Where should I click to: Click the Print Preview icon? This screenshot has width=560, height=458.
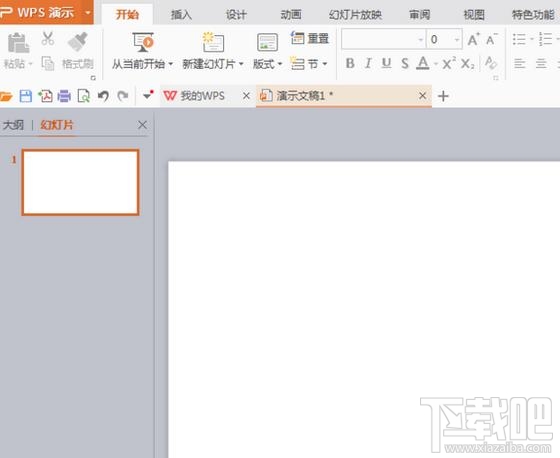pyautogui.click(x=84, y=96)
